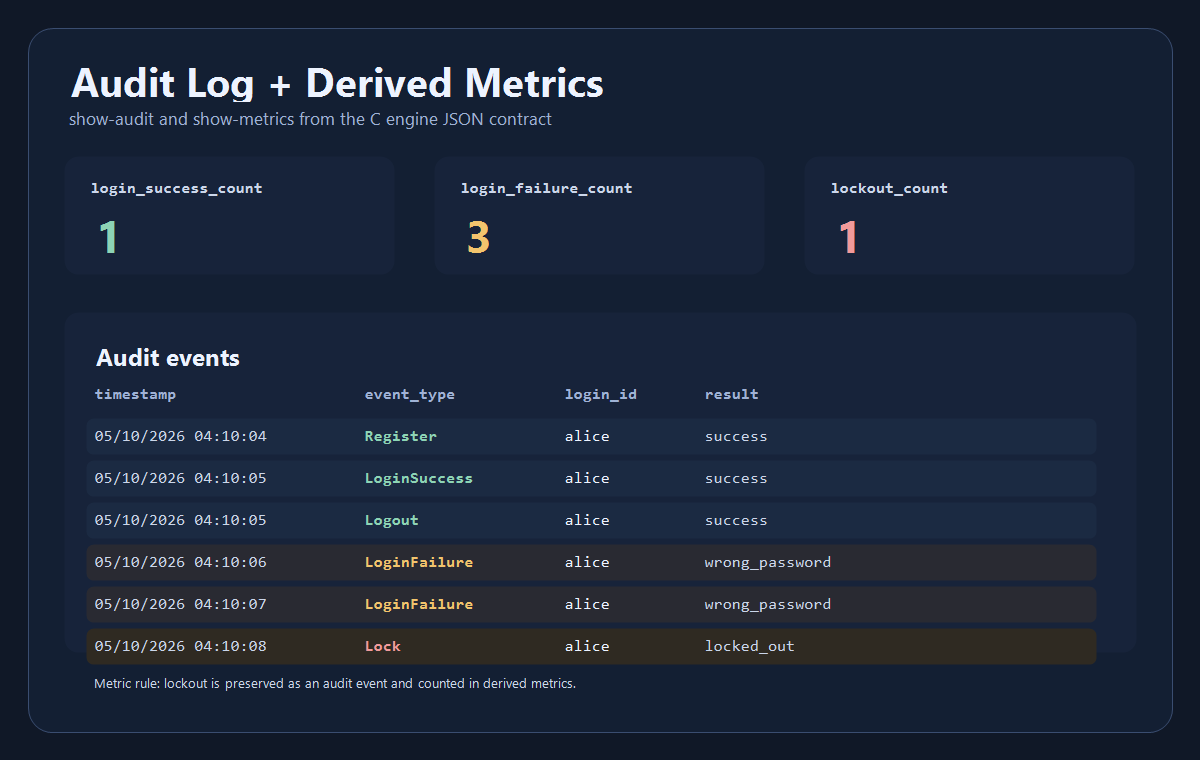Click the Metric rule footnote text
Viewport: 1200px width, 760px height.
click(335, 684)
